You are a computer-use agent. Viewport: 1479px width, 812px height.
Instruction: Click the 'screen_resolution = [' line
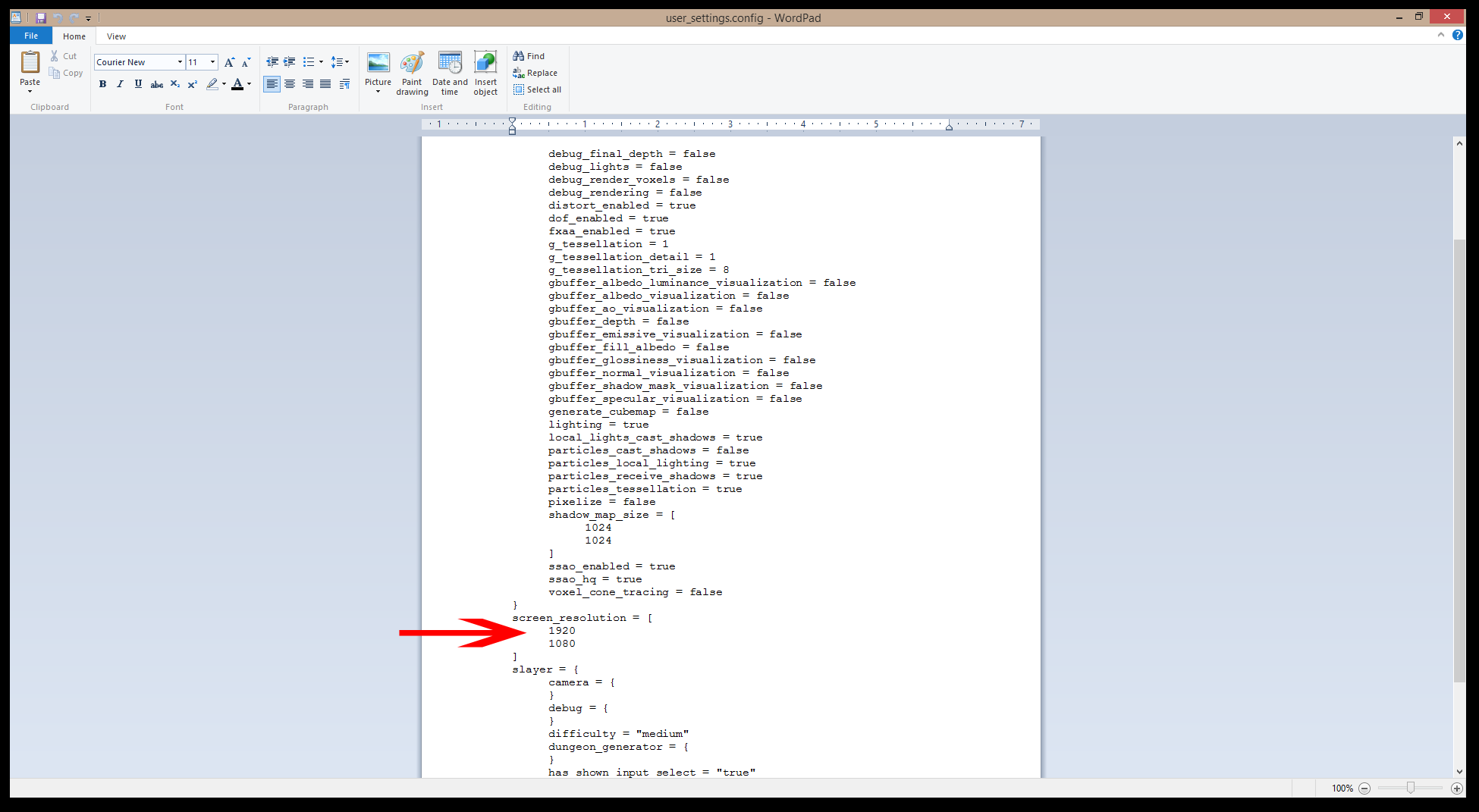pyautogui.click(x=582, y=618)
